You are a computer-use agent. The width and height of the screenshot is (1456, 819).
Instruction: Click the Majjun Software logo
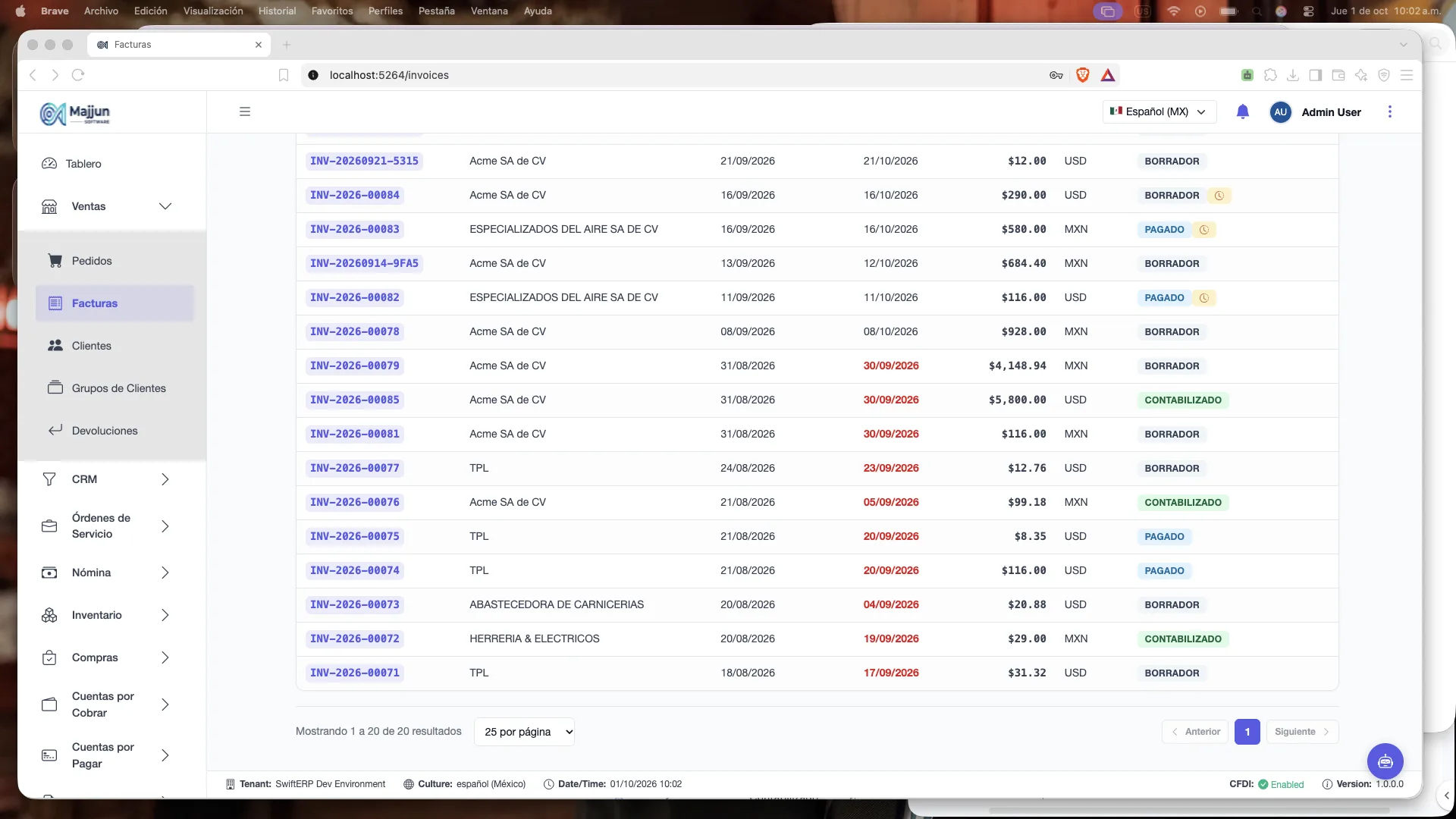coord(75,113)
